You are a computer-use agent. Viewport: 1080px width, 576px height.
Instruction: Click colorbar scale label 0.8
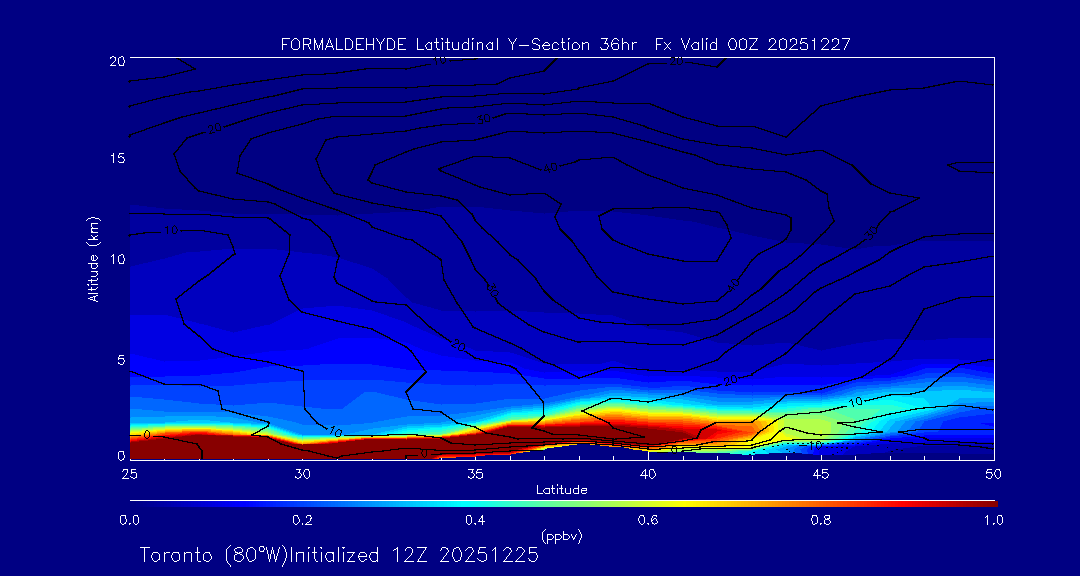click(x=822, y=520)
